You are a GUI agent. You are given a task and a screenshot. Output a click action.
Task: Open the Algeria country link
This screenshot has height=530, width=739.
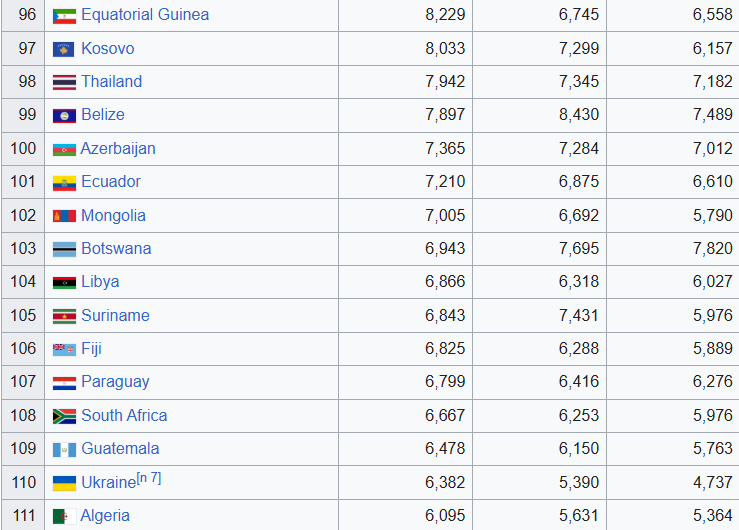click(105, 516)
